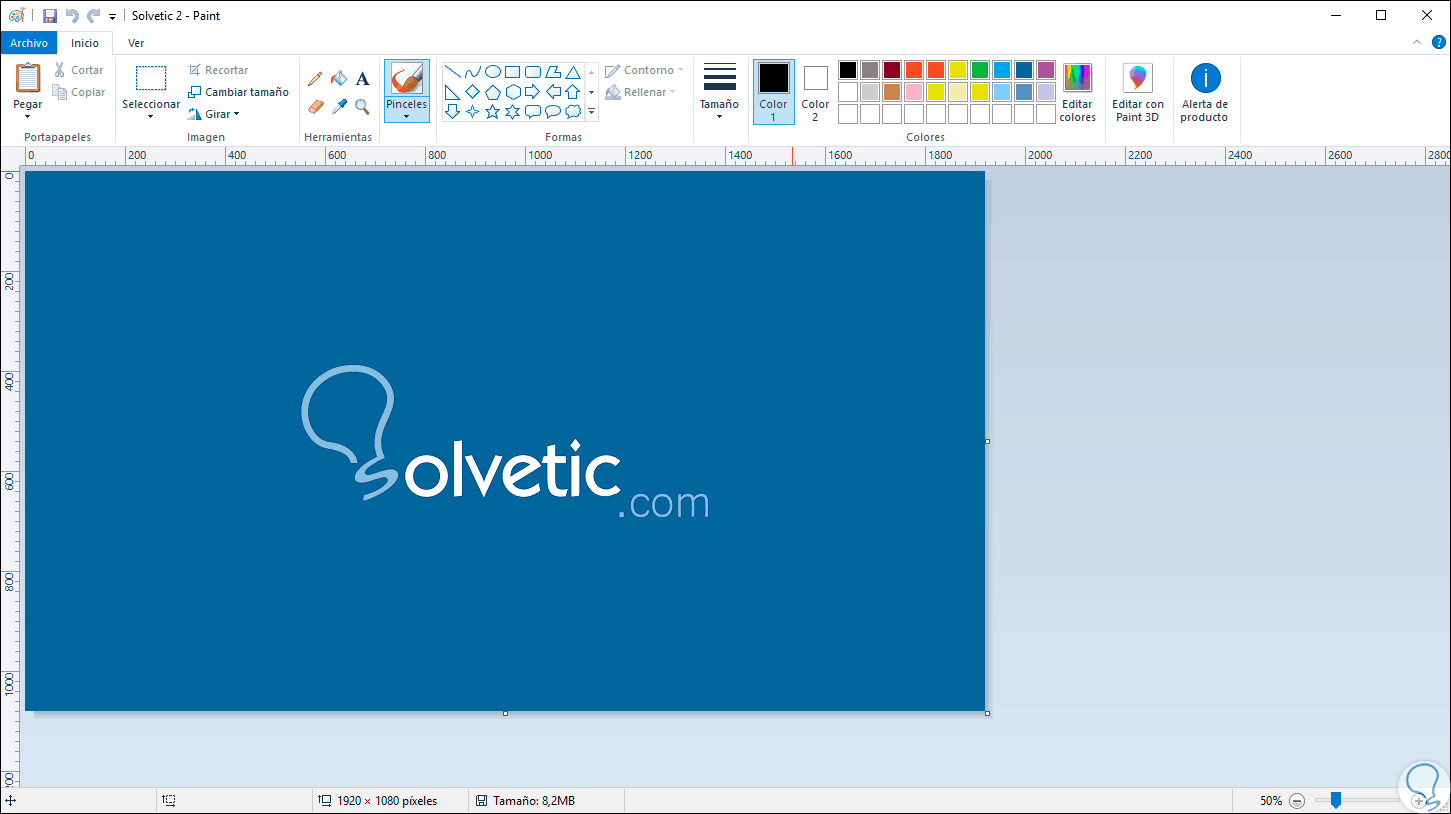The width and height of the screenshot is (1451, 814).
Task: Click the '50%' zoom percentage text
Action: (x=1270, y=801)
